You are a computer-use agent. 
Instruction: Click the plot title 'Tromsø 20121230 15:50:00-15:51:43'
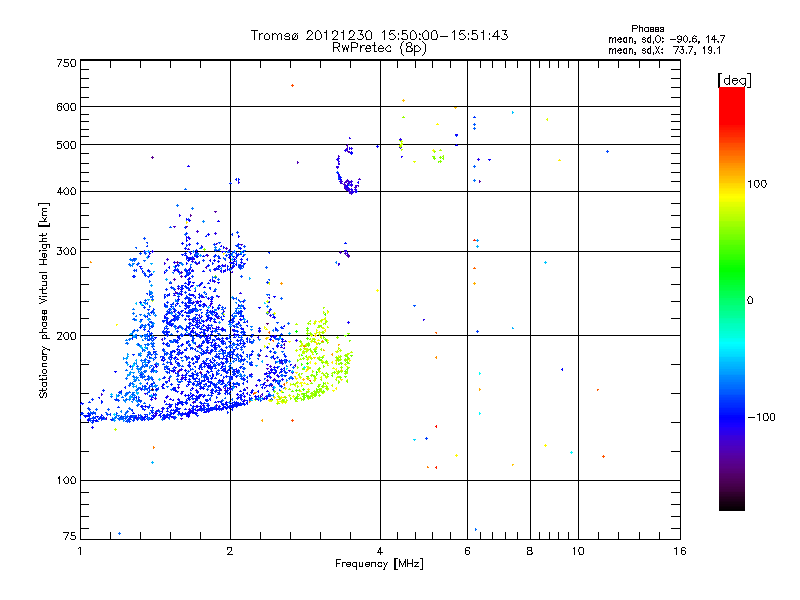point(379,35)
